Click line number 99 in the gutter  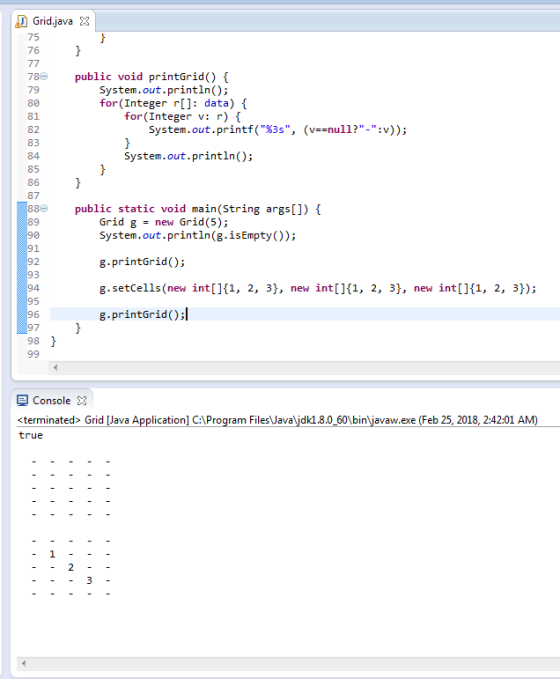(33, 354)
